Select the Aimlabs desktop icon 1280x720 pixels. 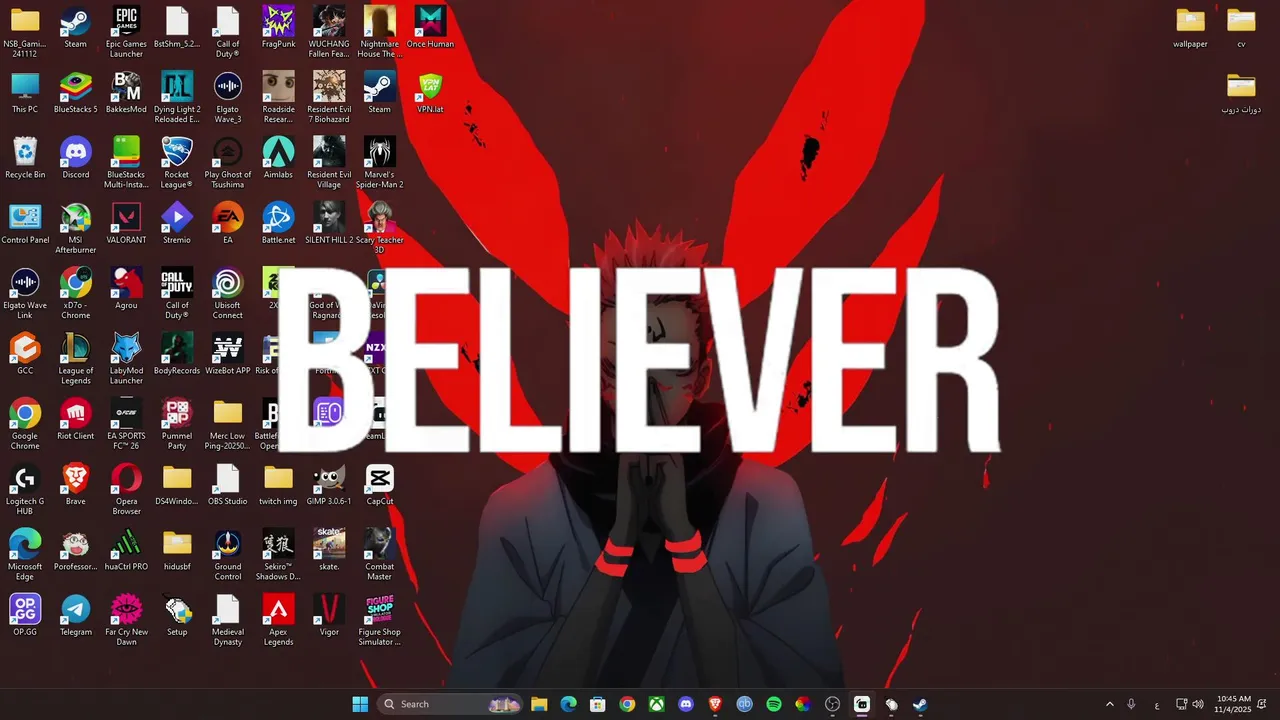click(x=278, y=158)
